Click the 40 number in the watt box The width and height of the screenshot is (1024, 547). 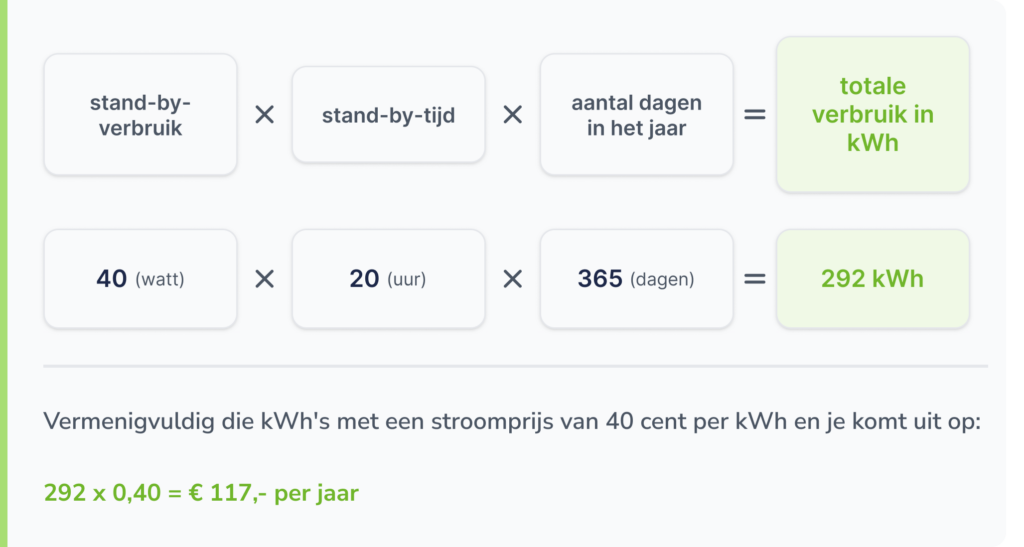point(112,279)
